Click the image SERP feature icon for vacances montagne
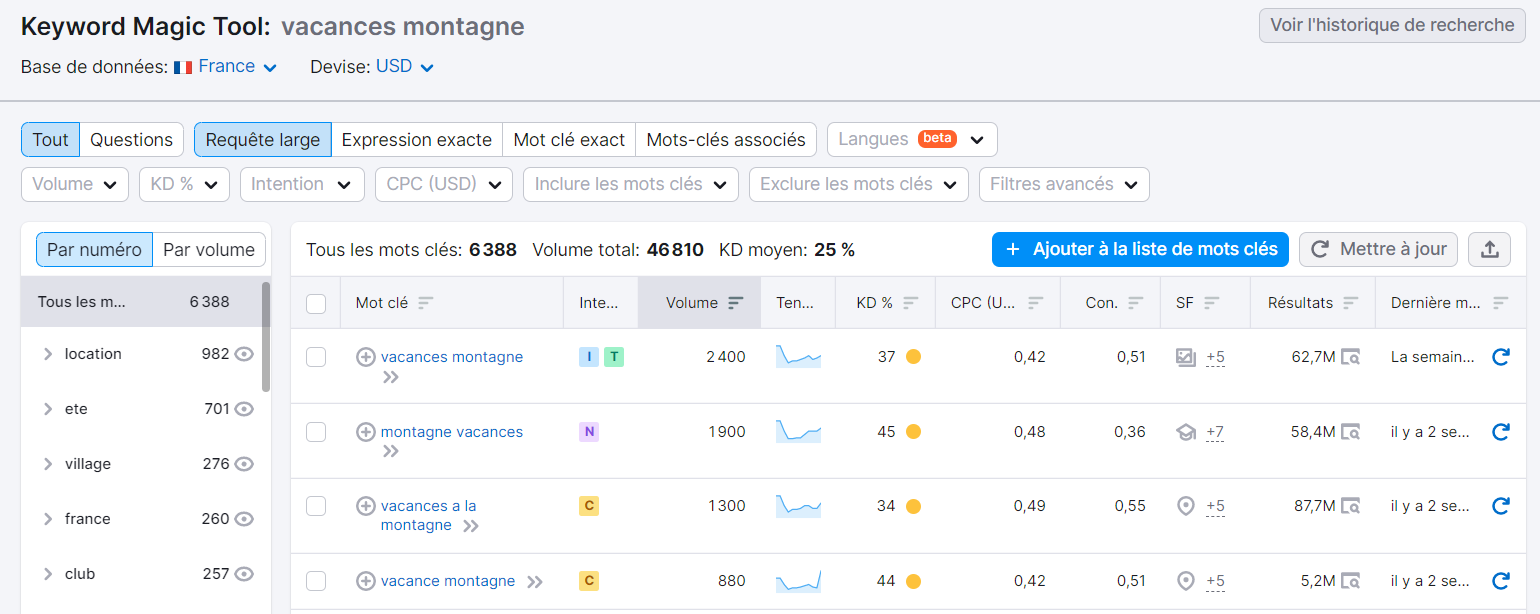 click(x=1186, y=357)
